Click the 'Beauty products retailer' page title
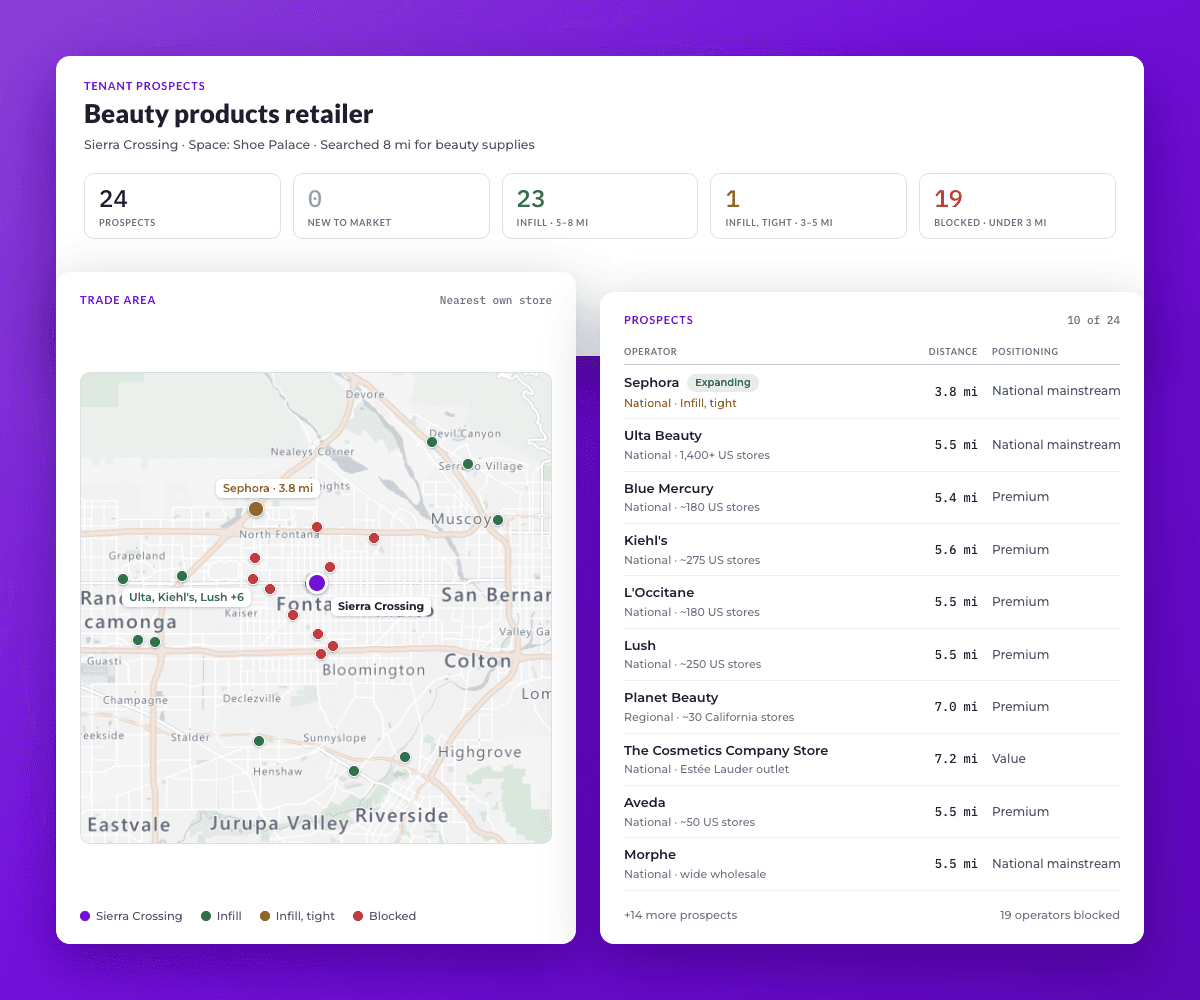The image size is (1200, 1000). (229, 114)
